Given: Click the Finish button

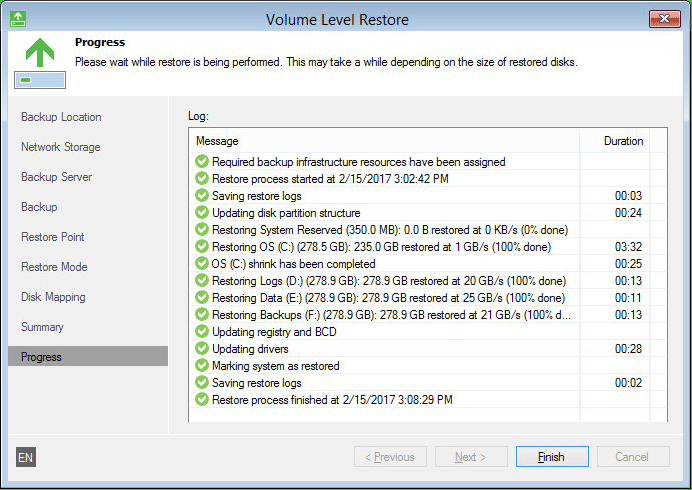Looking at the screenshot, I should click(x=552, y=456).
